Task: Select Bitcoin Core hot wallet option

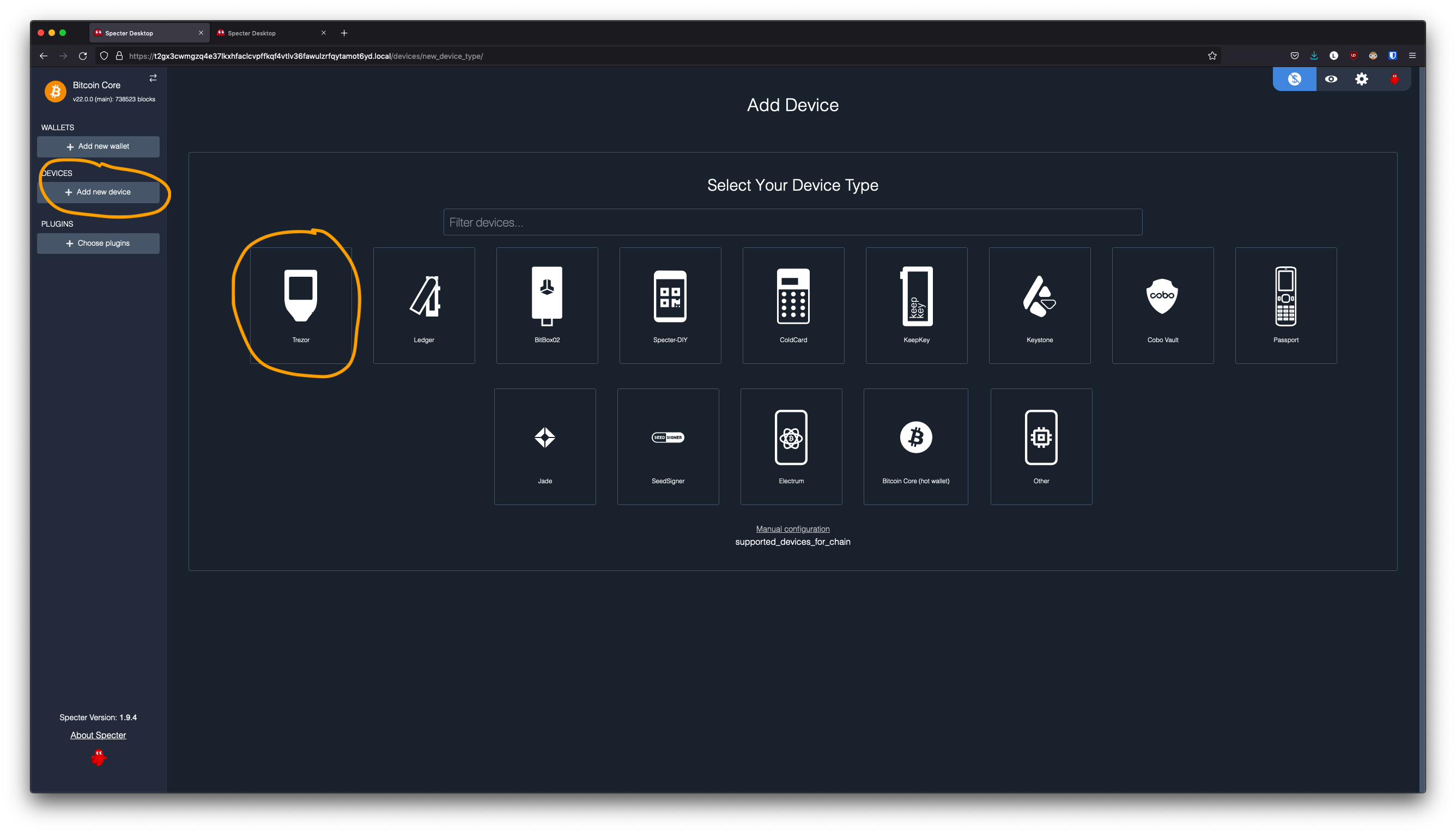Action: tap(915, 446)
